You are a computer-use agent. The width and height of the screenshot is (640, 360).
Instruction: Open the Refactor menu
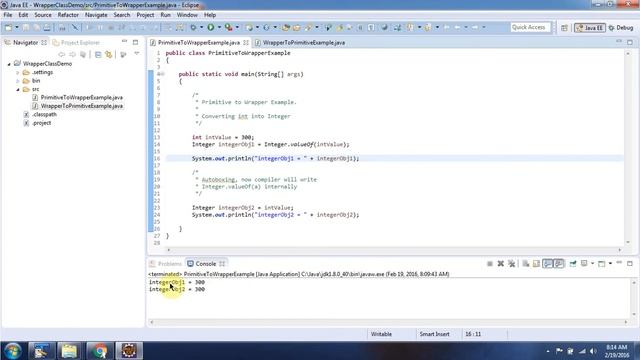tap(68, 15)
